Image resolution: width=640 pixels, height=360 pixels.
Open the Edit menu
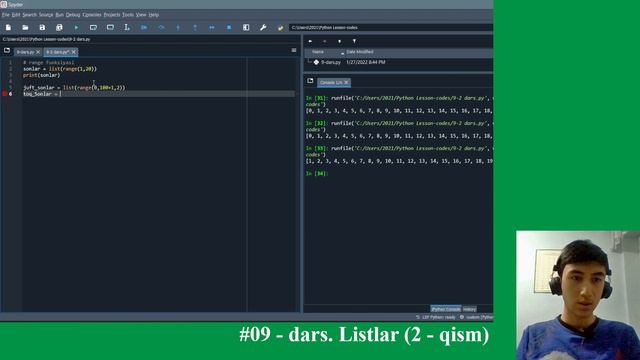click(x=16, y=15)
